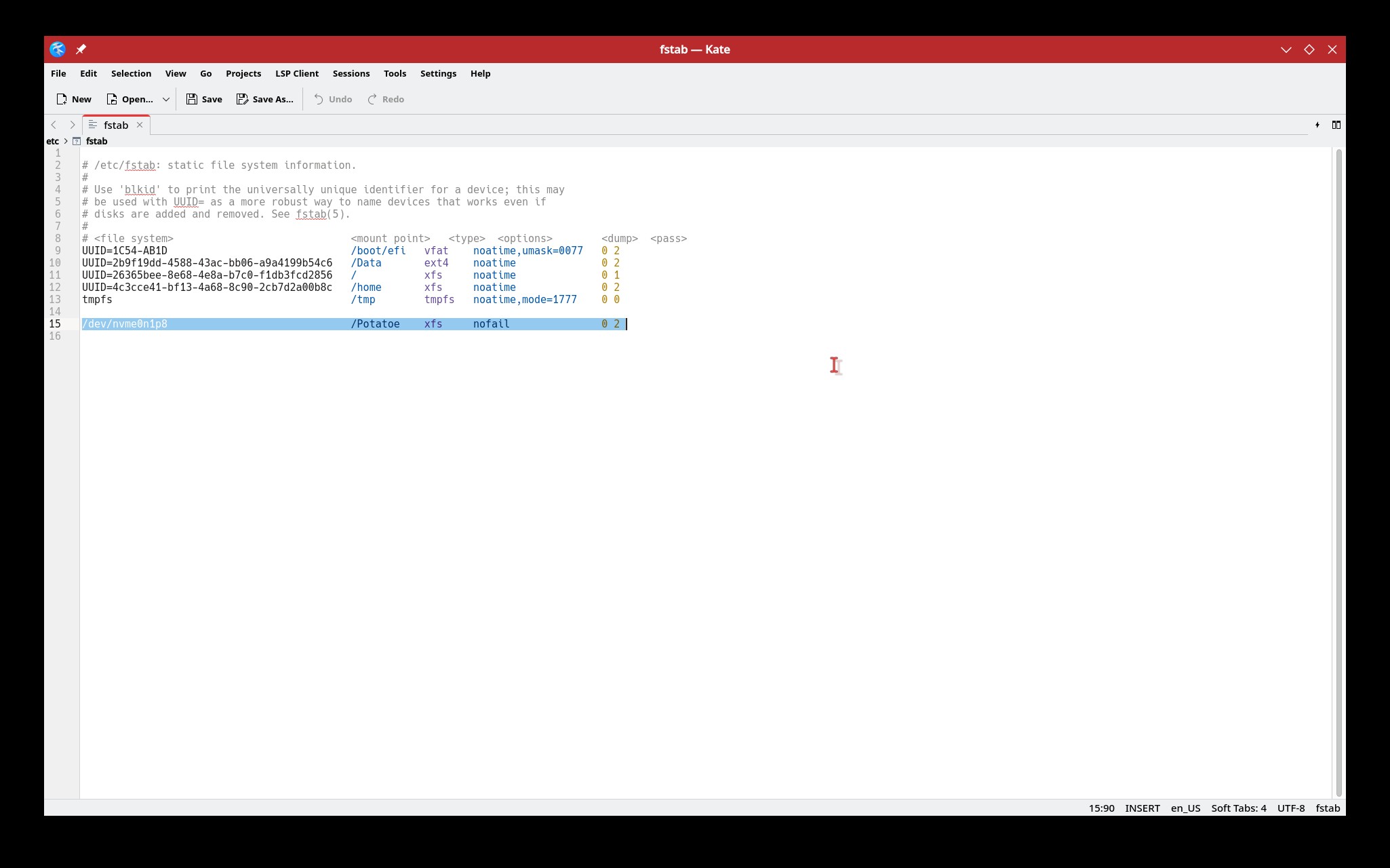Open the Sessions menu
The width and height of the screenshot is (1390, 868).
click(351, 73)
